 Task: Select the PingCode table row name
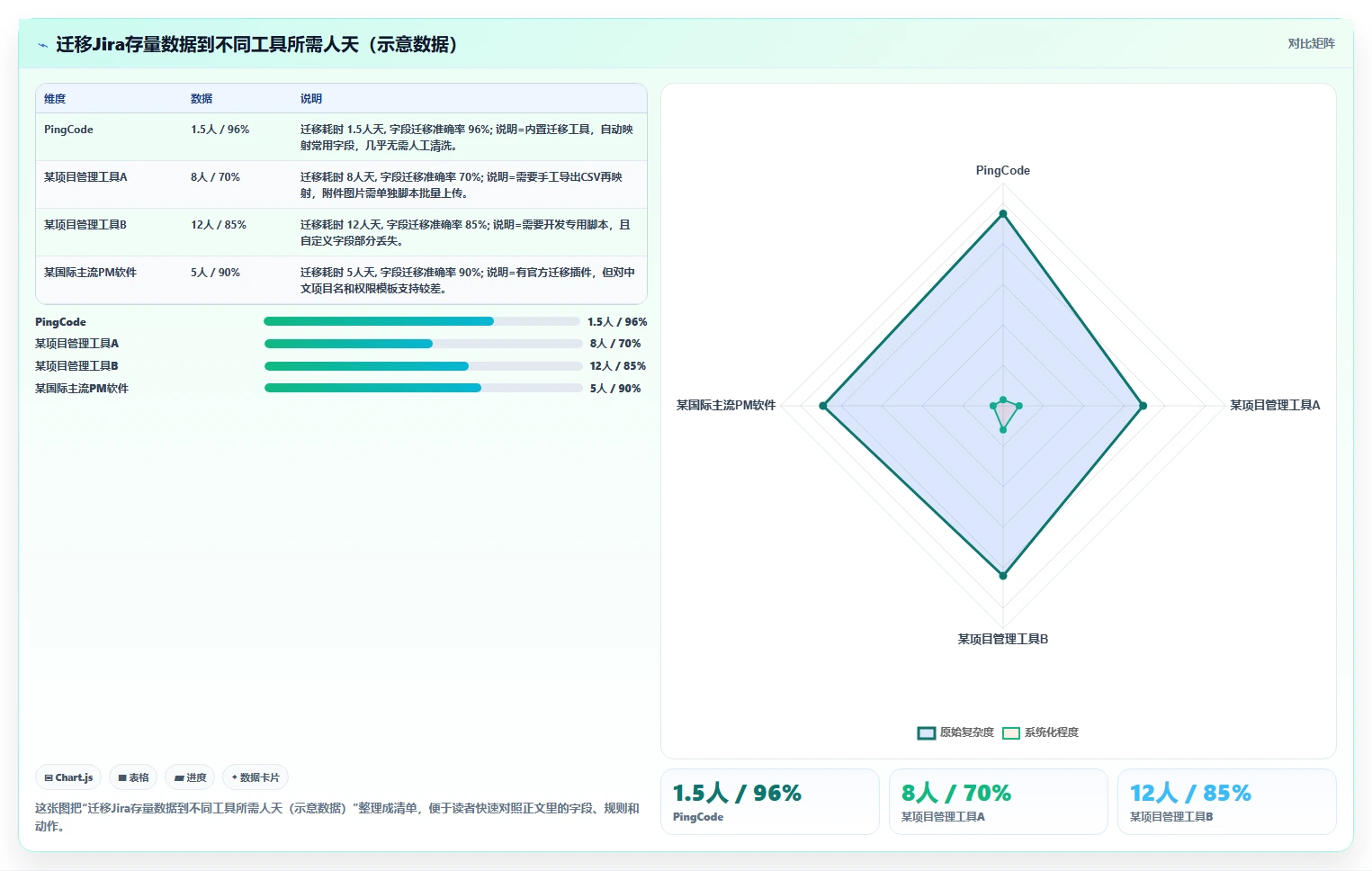[68, 130]
